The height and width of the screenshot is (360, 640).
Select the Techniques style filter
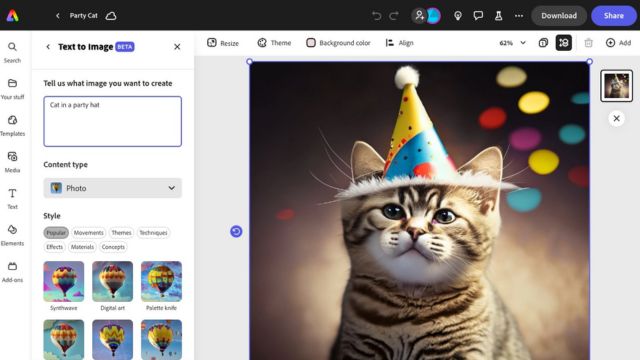point(153,233)
